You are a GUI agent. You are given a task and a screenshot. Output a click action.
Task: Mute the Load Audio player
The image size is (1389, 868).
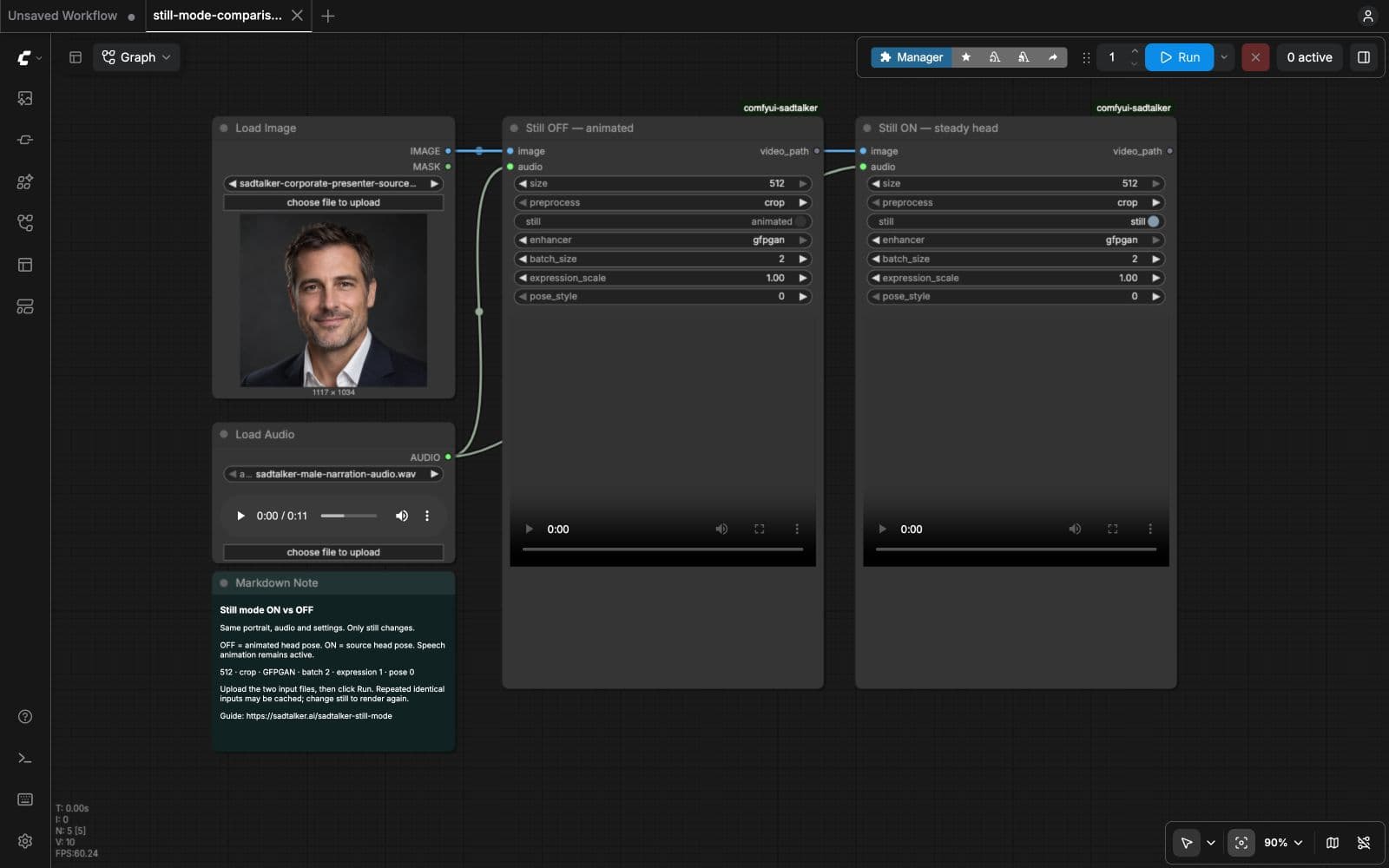point(402,516)
